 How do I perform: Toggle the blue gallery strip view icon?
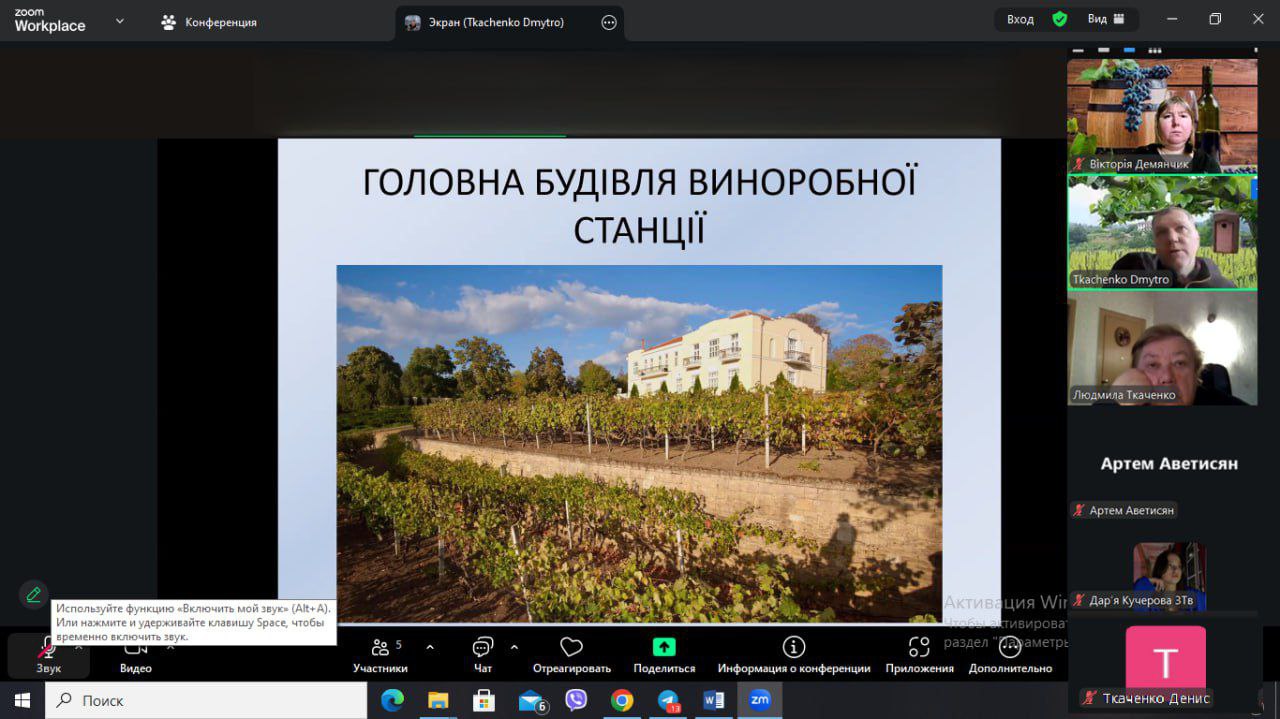1129,49
